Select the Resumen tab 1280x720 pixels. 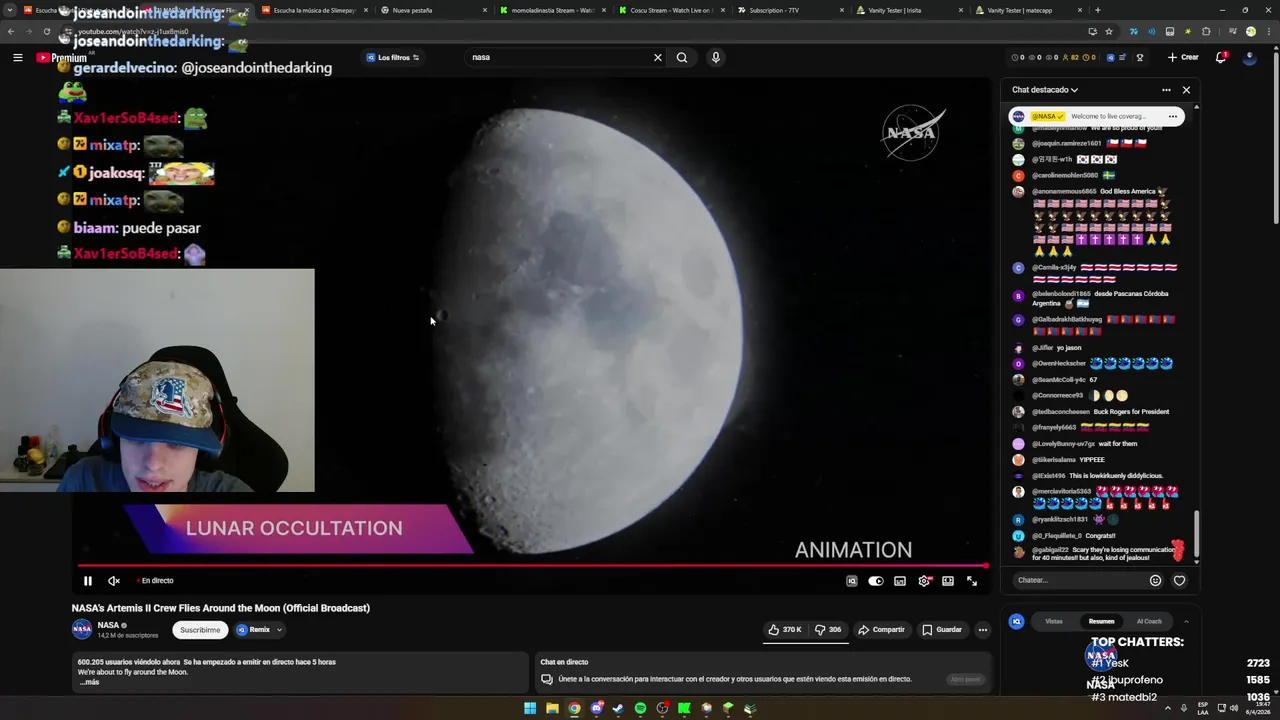coord(1101,621)
